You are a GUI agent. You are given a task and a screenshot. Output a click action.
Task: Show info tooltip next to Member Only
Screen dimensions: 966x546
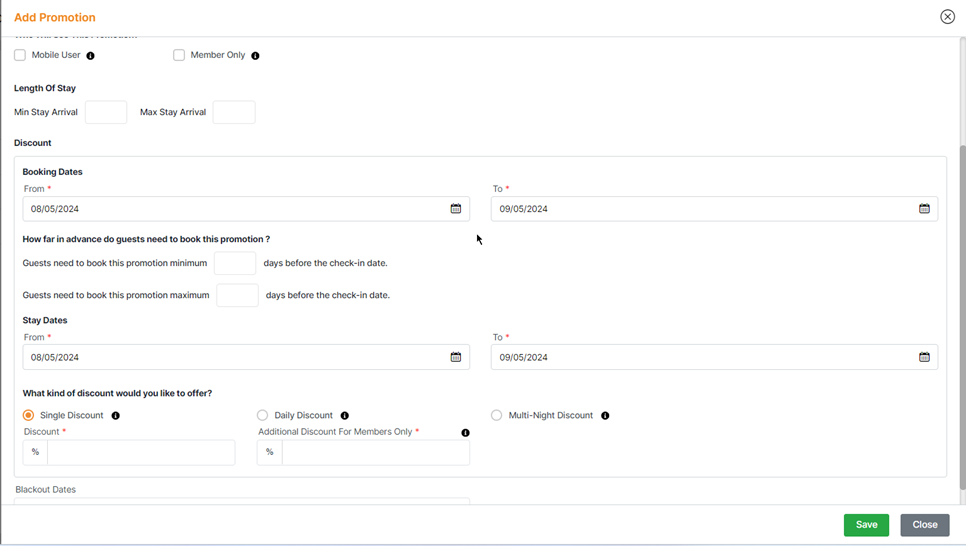(255, 56)
